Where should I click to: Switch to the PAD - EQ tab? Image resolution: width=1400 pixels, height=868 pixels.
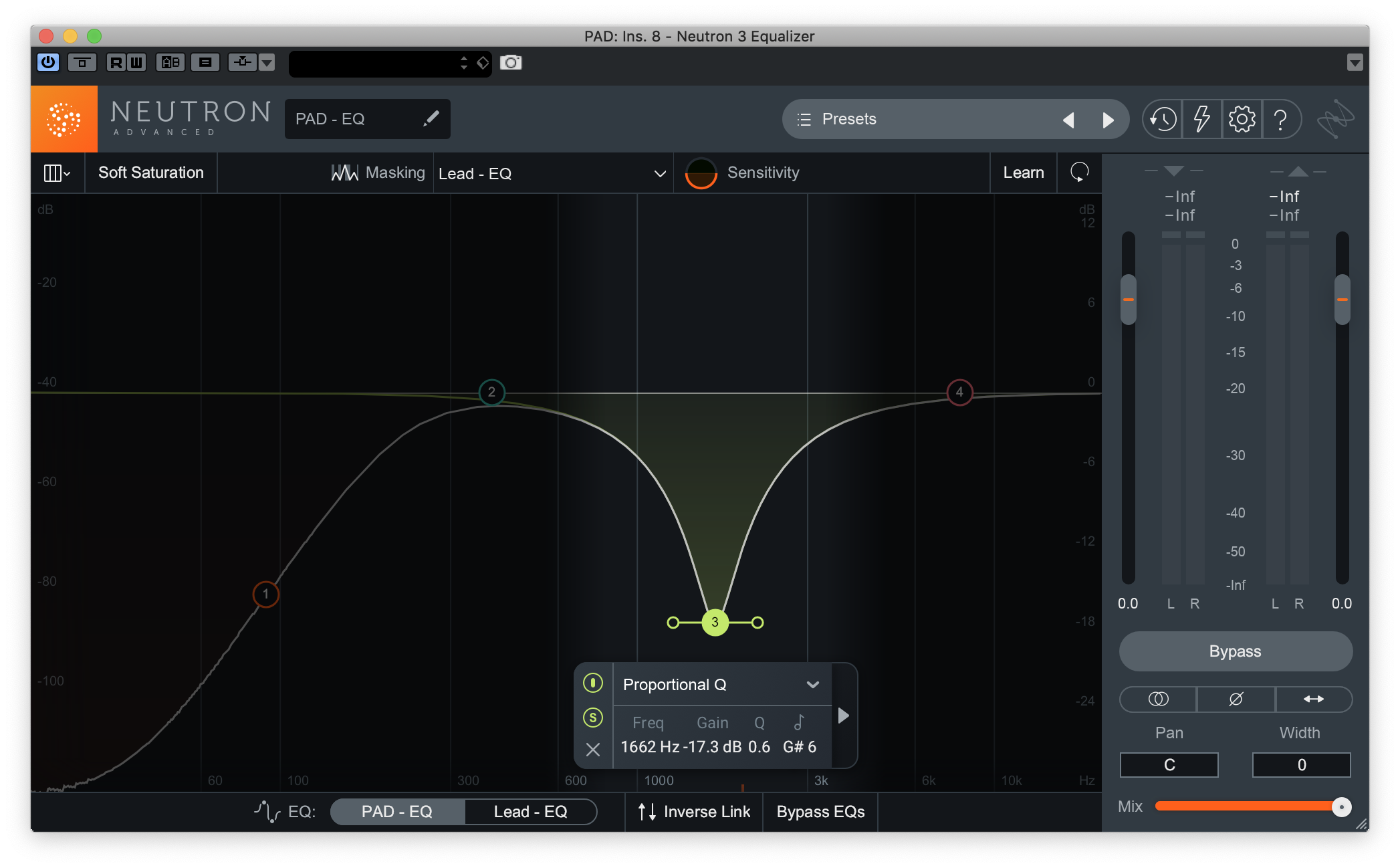coord(397,812)
